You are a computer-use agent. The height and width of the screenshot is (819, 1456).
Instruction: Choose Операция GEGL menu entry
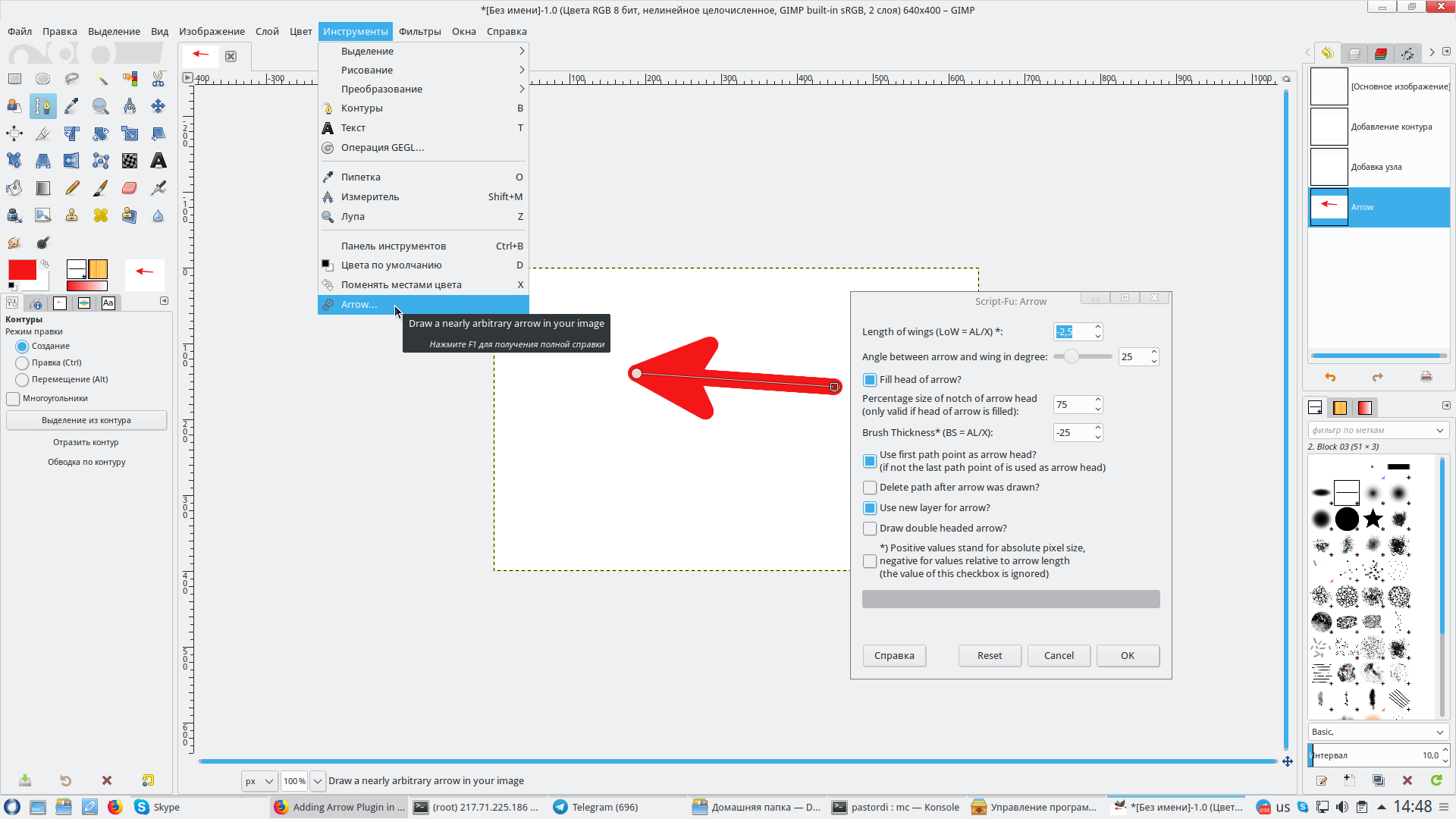point(382,148)
